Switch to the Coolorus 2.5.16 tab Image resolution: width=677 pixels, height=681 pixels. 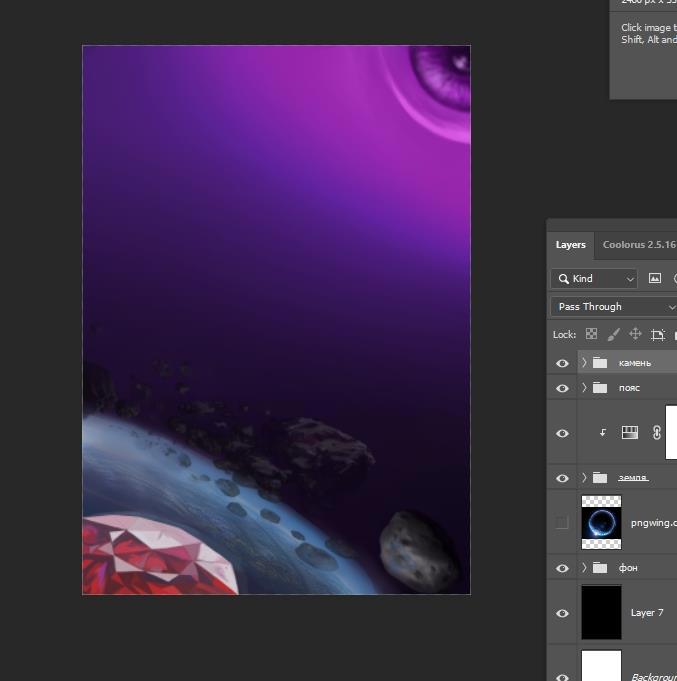638,245
